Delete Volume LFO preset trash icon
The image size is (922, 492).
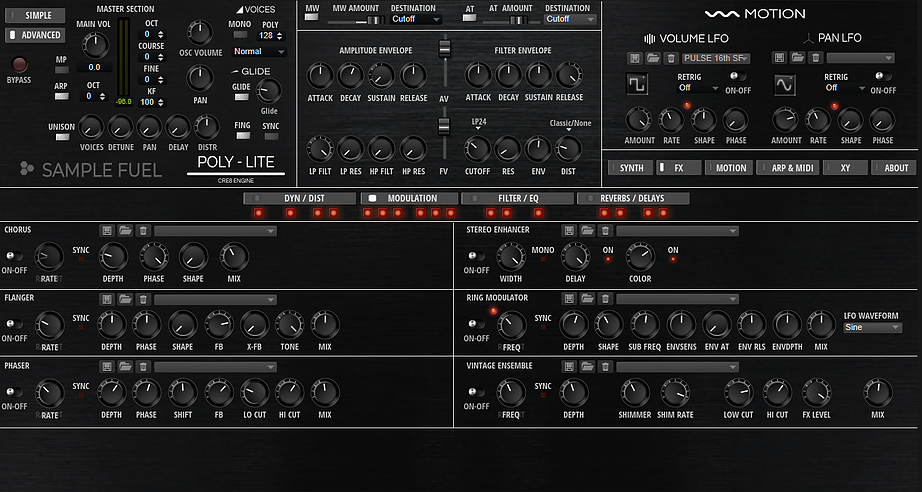(671, 58)
